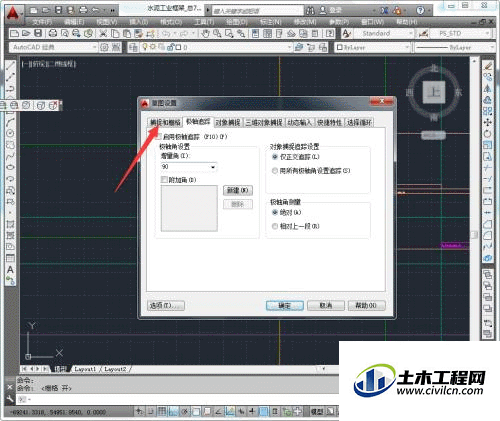Switch to the 3D Object Snap tab
The height and width of the screenshot is (421, 500).
[x=264, y=122]
